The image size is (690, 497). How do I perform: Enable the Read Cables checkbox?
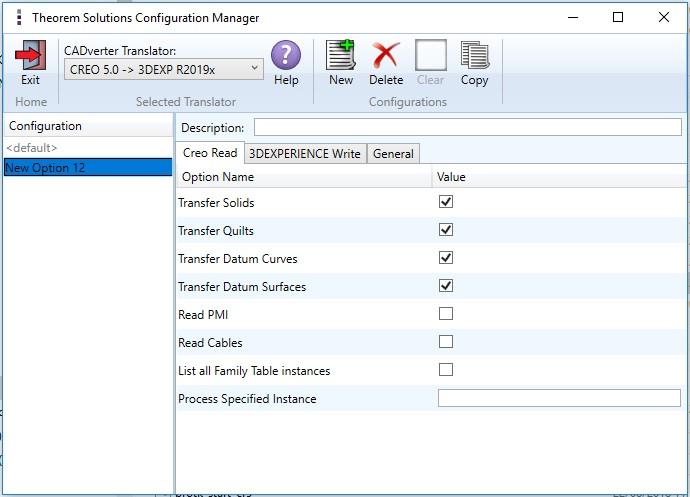(x=446, y=342)
